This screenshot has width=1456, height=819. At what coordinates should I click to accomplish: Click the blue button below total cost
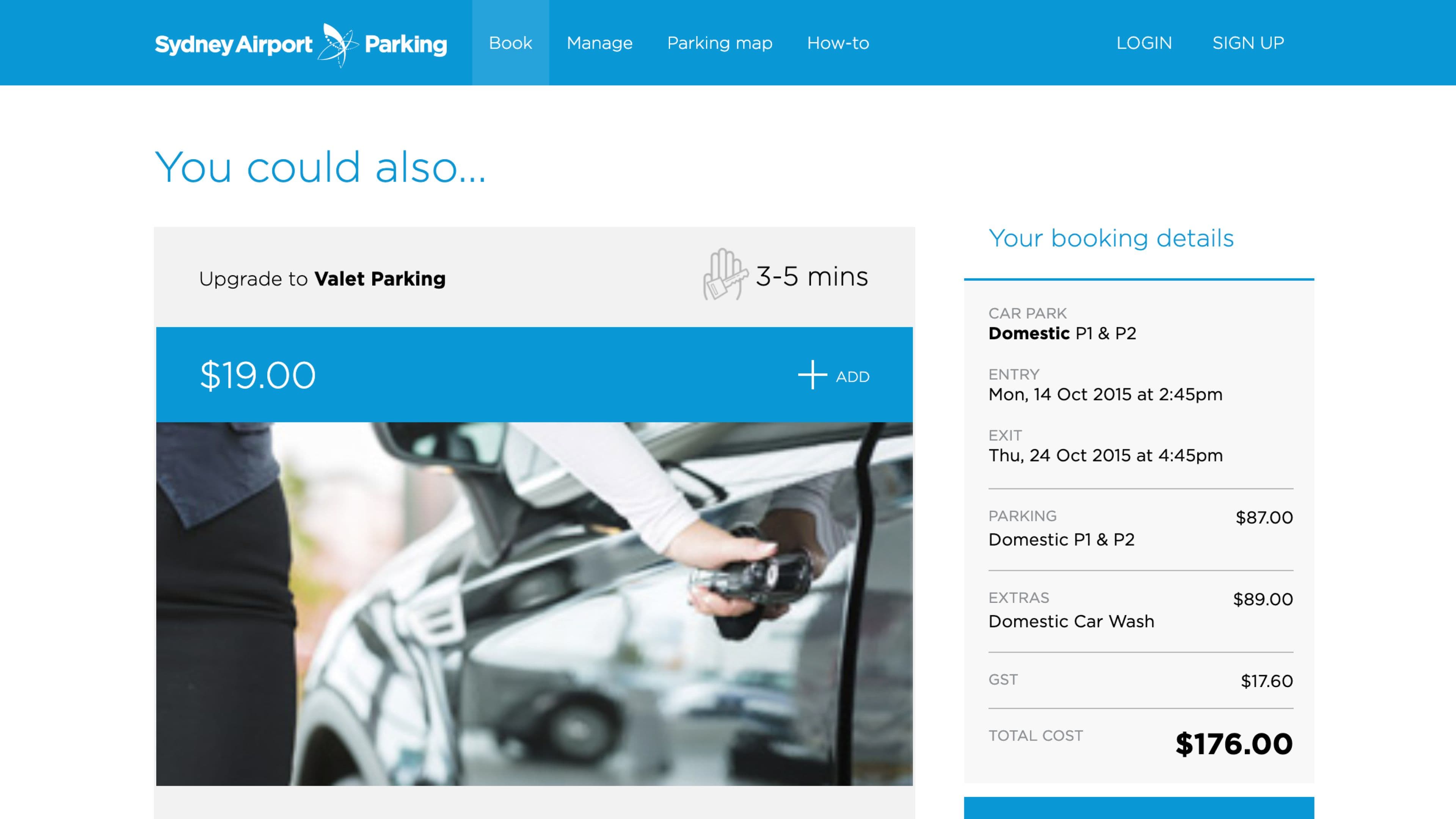pos(1138,809)
